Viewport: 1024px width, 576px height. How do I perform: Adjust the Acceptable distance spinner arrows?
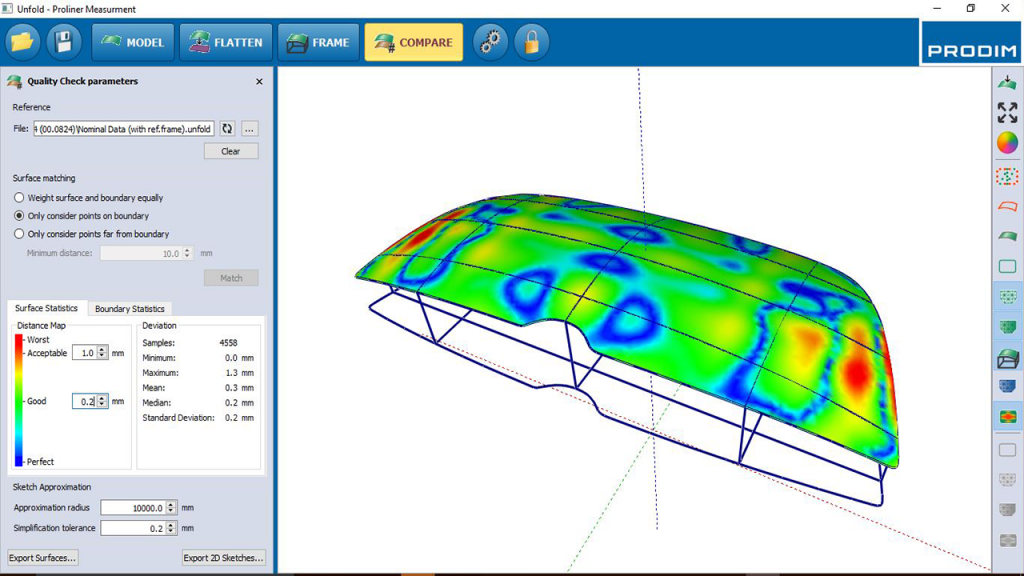(x=102, y=353)
